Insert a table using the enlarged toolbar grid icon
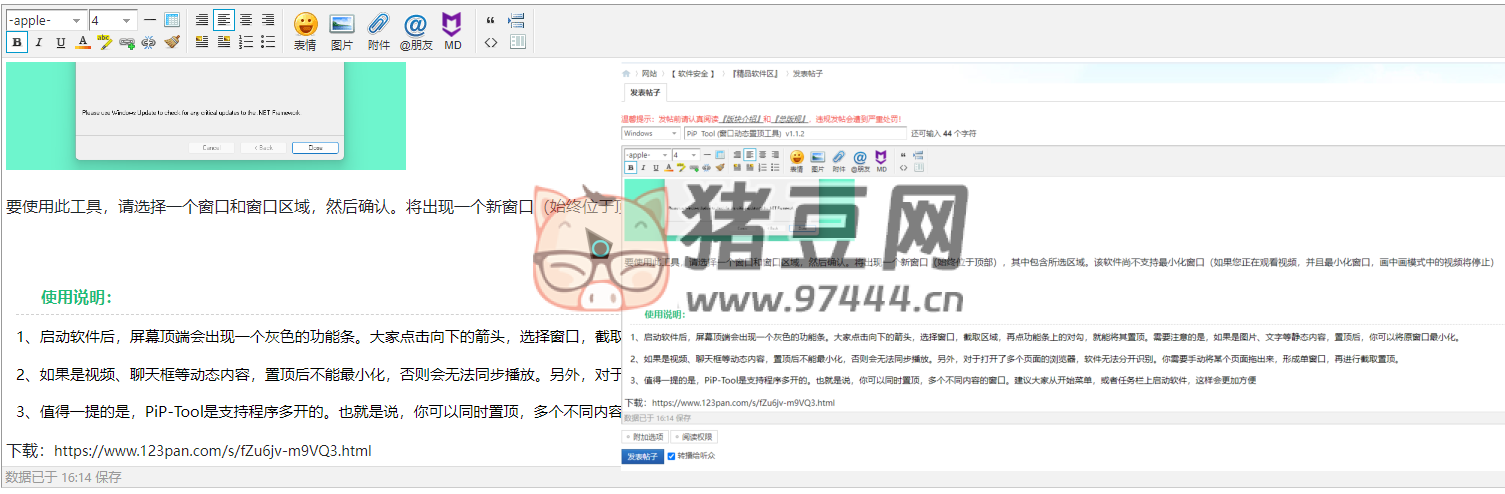 [x=172, y=20]
